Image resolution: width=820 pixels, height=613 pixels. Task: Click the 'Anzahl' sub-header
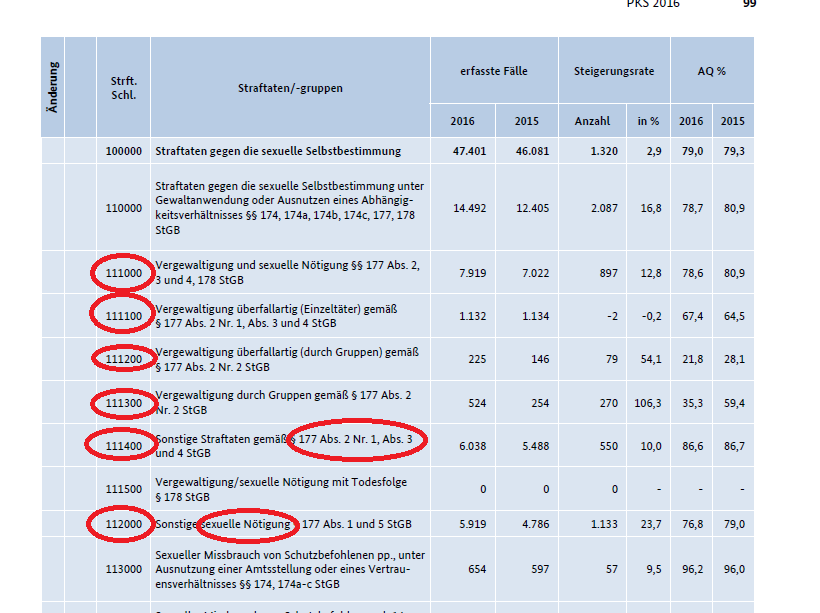(x=592, y=121)
